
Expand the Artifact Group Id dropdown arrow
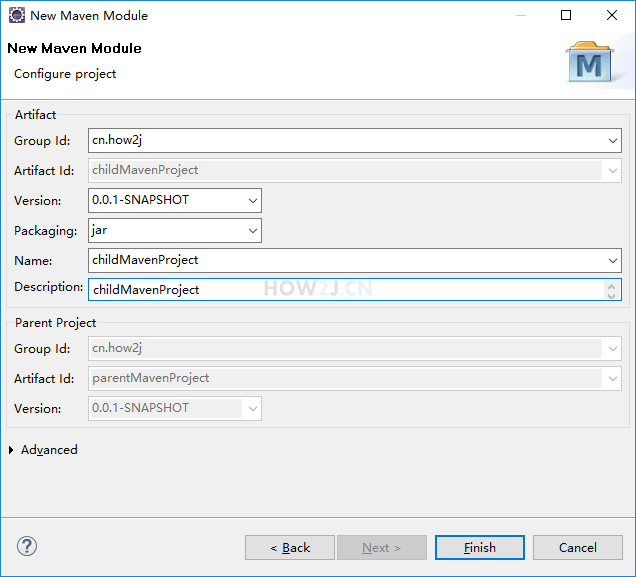tap(612, 141)
